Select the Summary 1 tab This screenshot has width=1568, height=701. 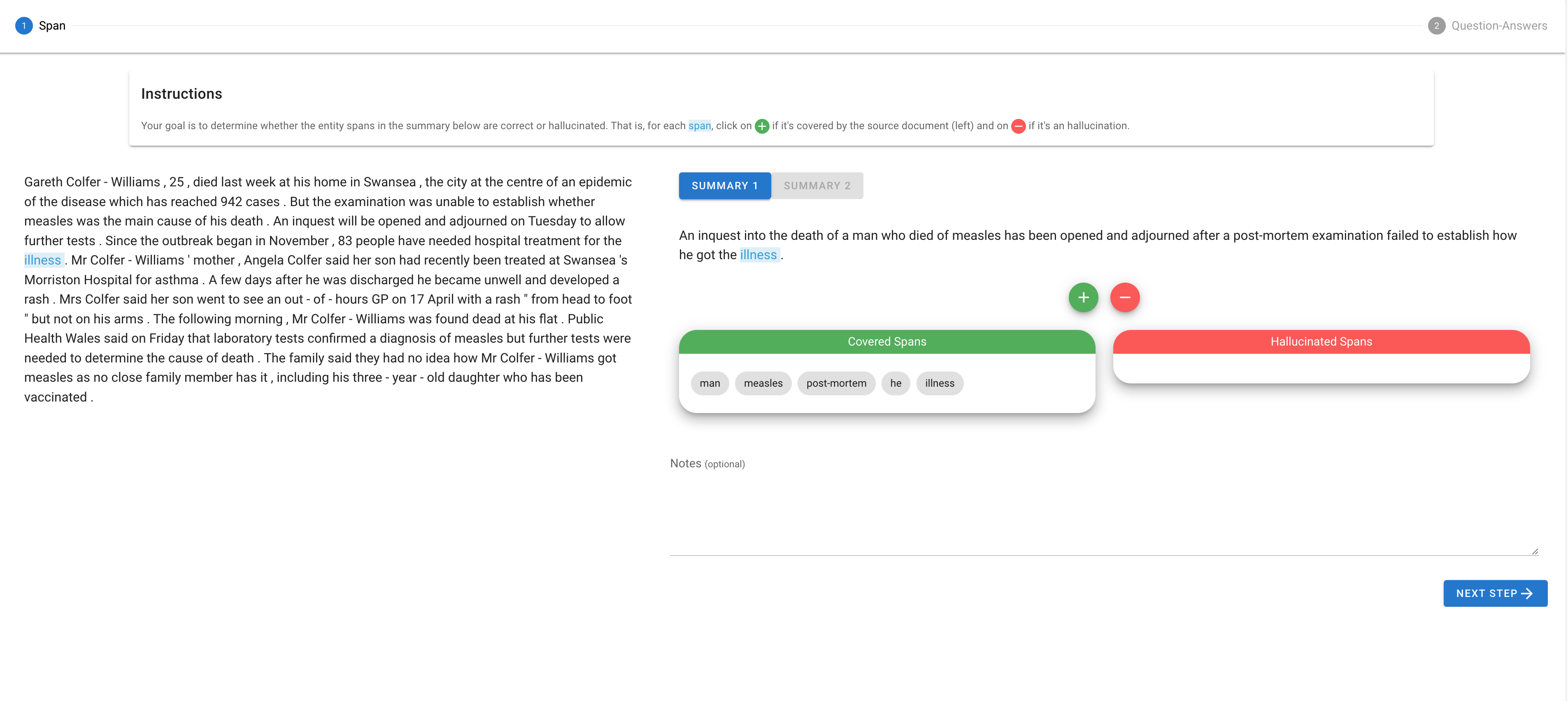pos(724,186)
